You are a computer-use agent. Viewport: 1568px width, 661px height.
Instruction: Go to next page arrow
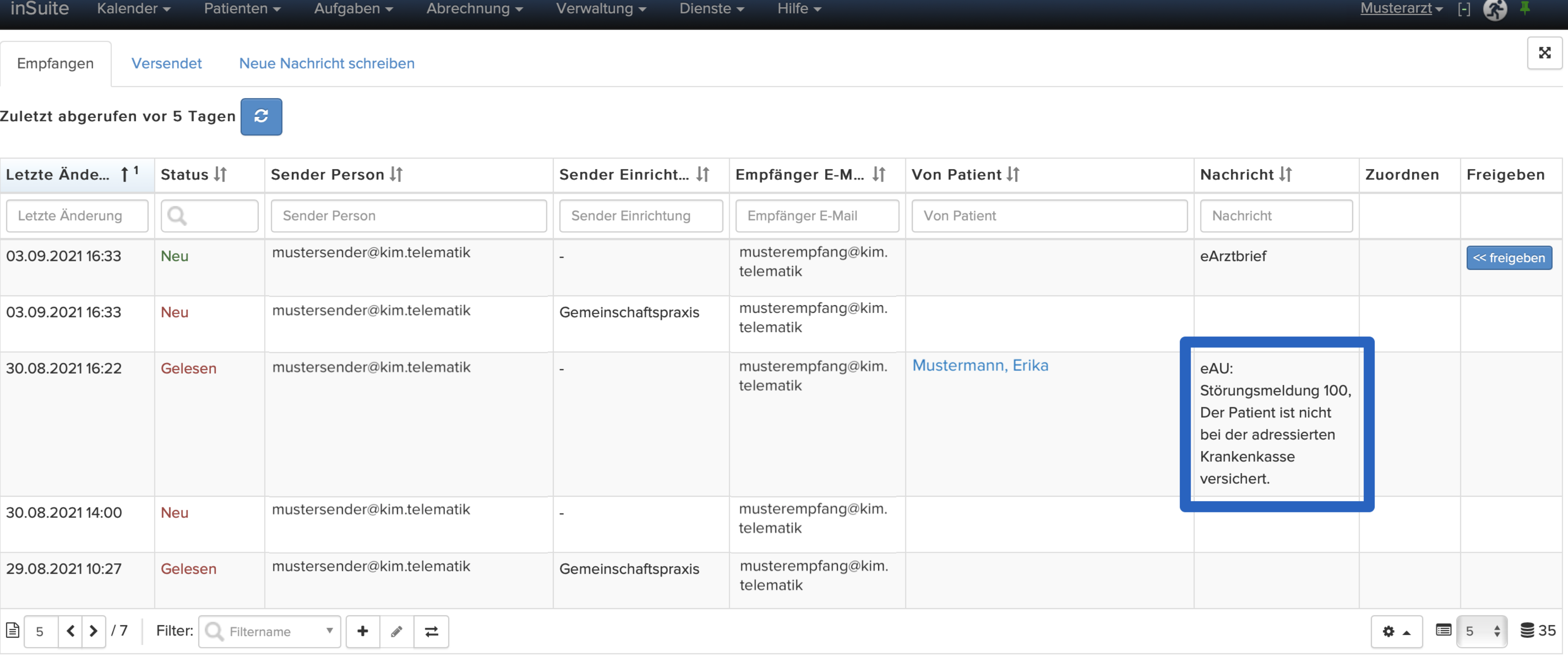[93, 631]
